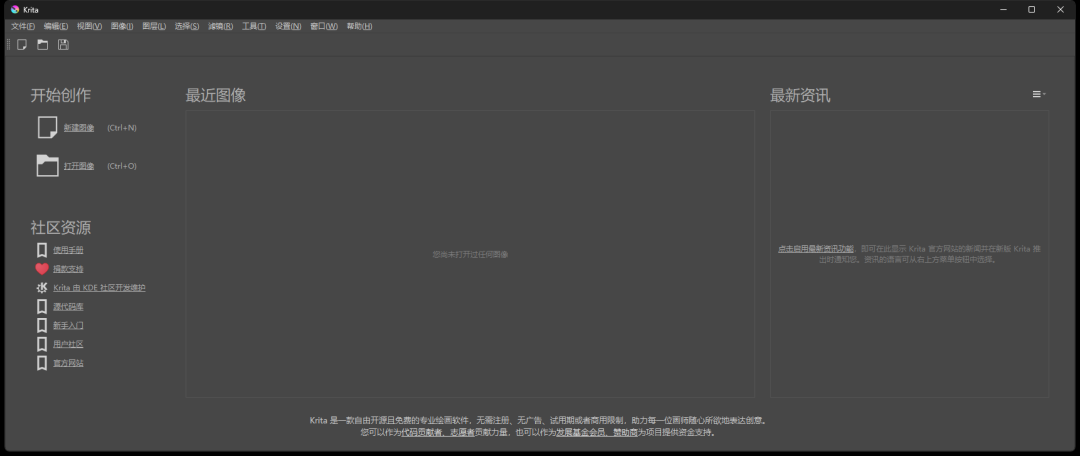This screenshot has height=456, width=1080.
Task: Open the 设置(N) menu
Action: coord(288,26)
